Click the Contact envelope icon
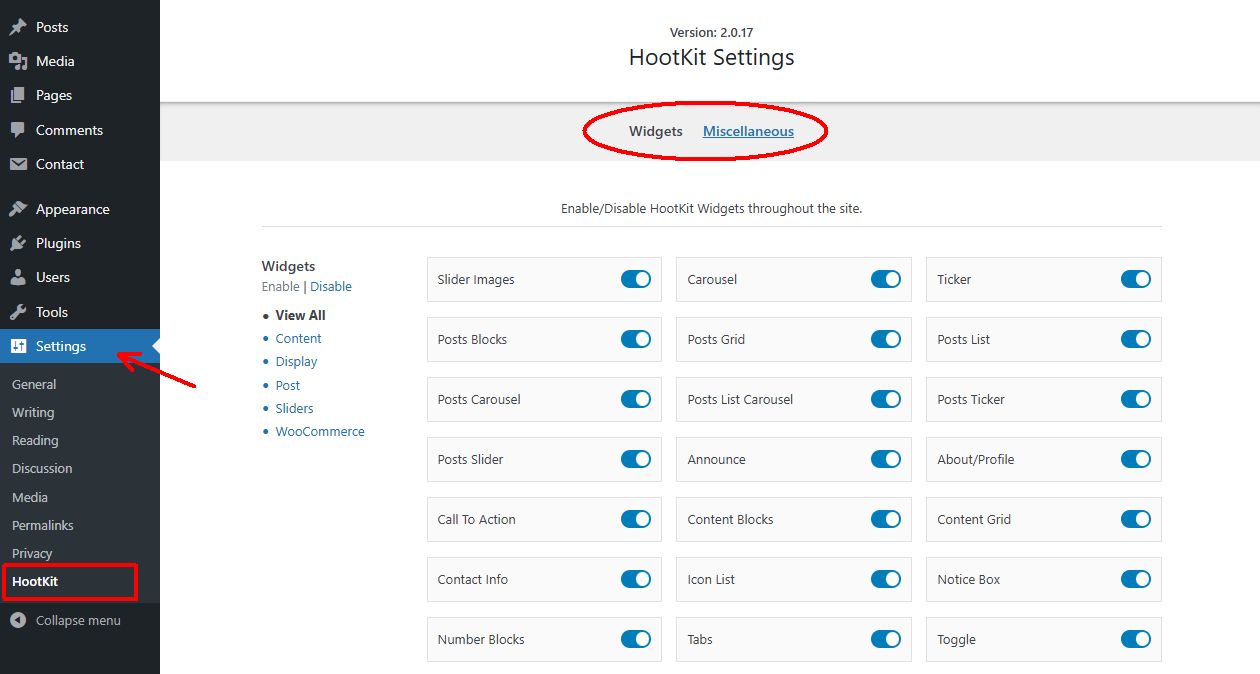The width and height of the screenshot is (1260, 674). [x=18, y=164]
